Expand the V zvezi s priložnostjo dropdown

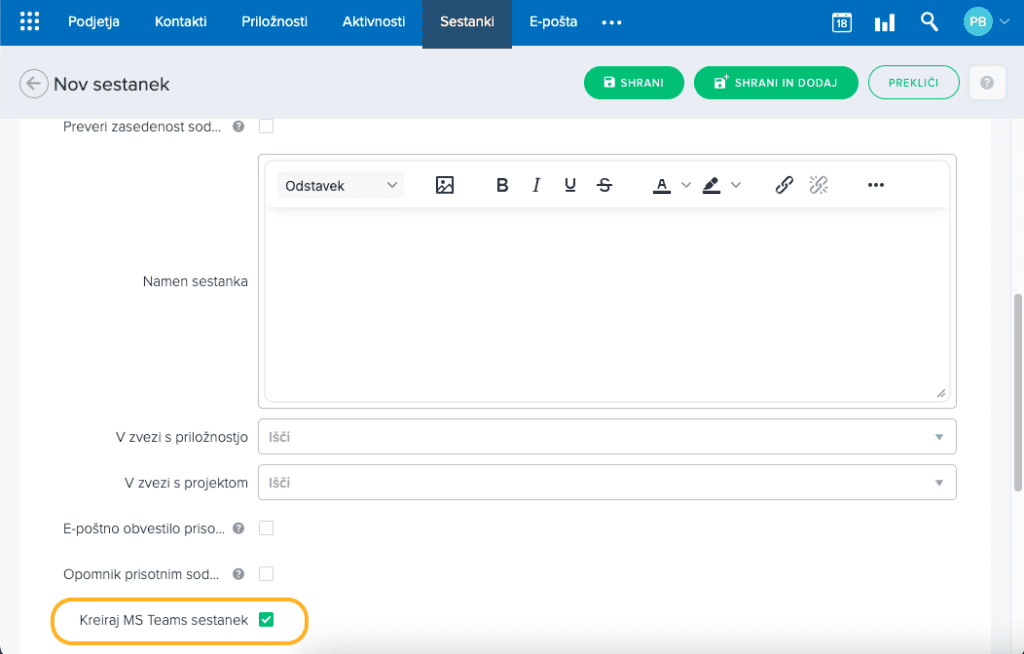[938, 437]
